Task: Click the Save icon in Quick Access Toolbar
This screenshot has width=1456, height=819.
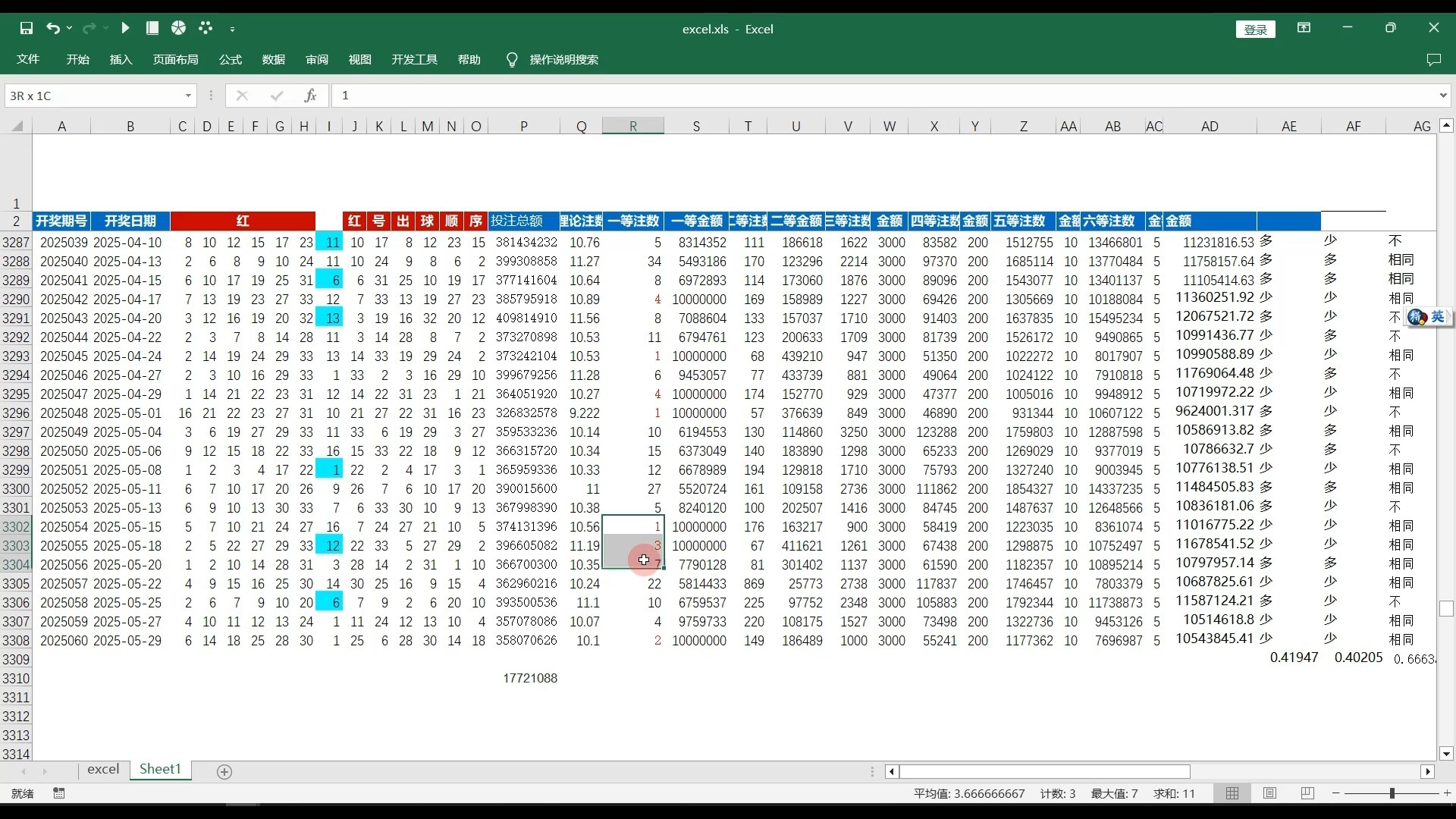Action: (27, 28)
